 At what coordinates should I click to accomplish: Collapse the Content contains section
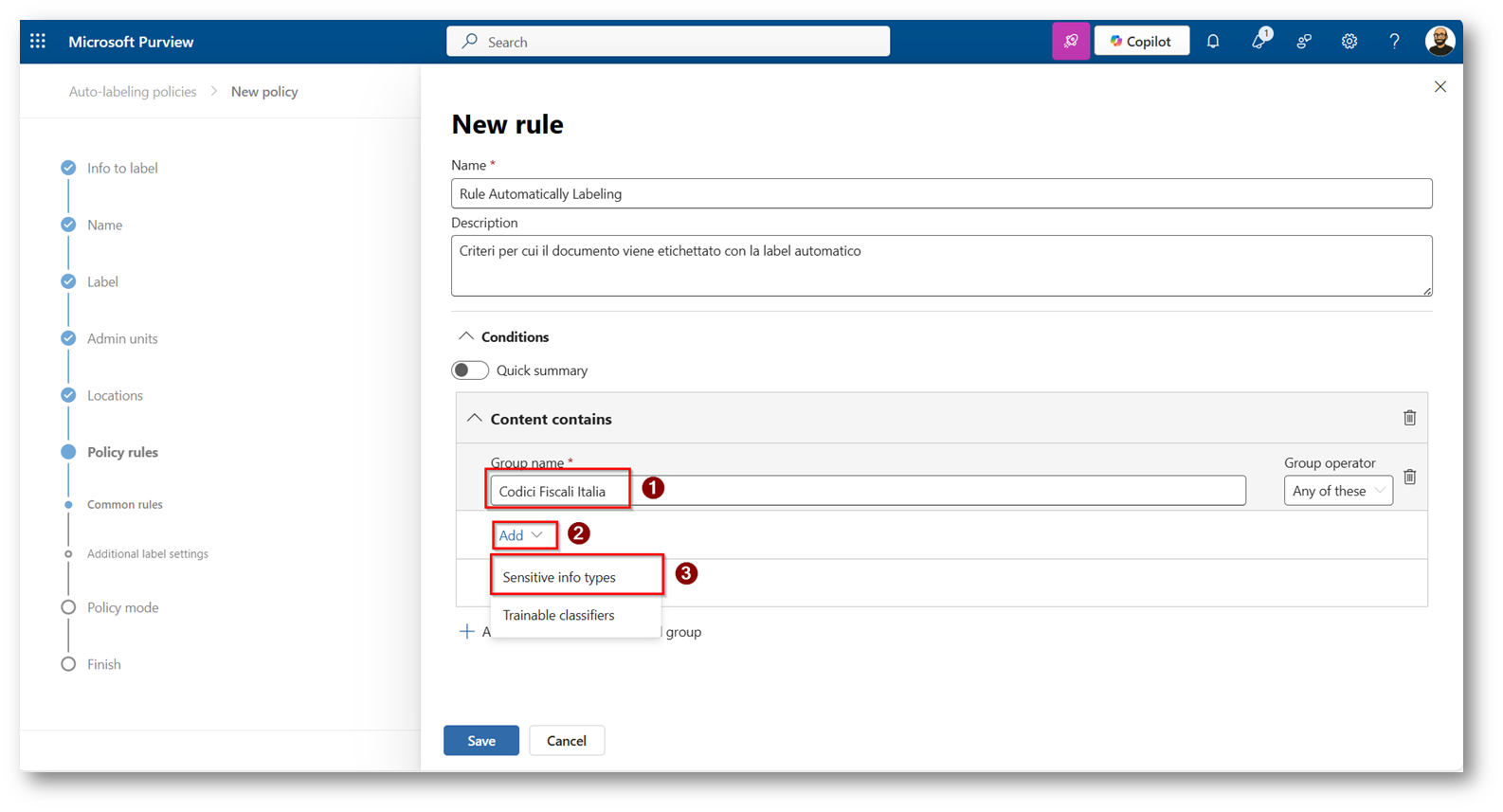tap(475, 419)
